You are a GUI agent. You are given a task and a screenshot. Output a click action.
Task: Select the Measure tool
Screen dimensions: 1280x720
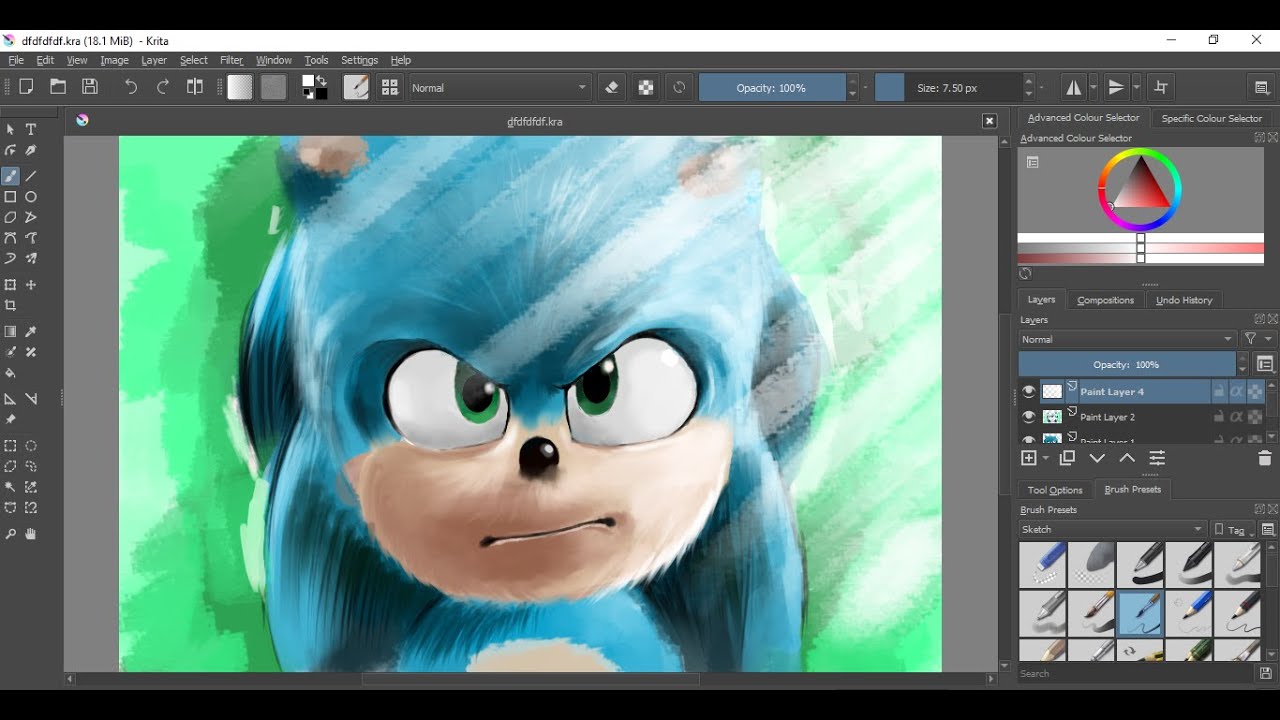(x=31, y=399)
